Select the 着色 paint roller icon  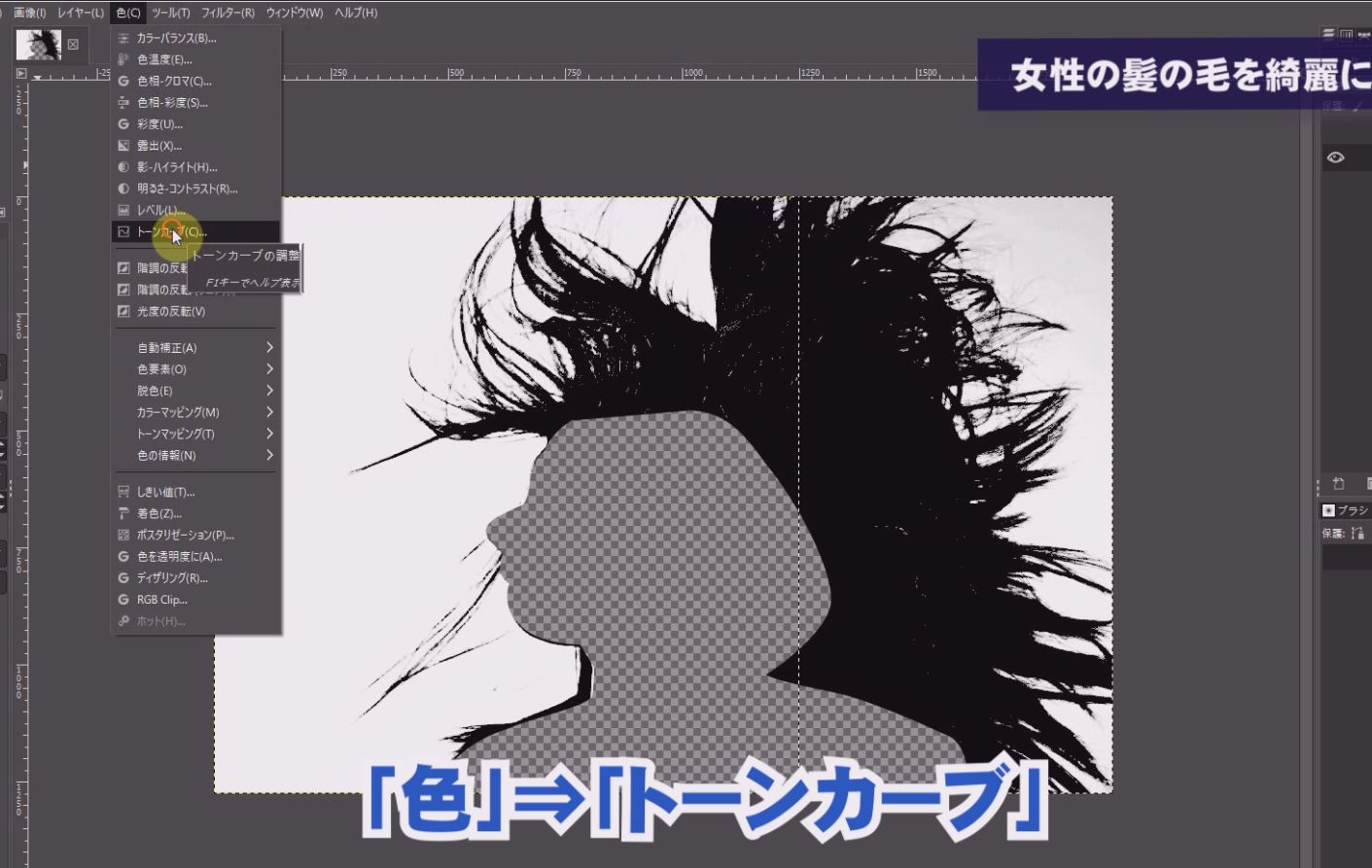[123, 513]
